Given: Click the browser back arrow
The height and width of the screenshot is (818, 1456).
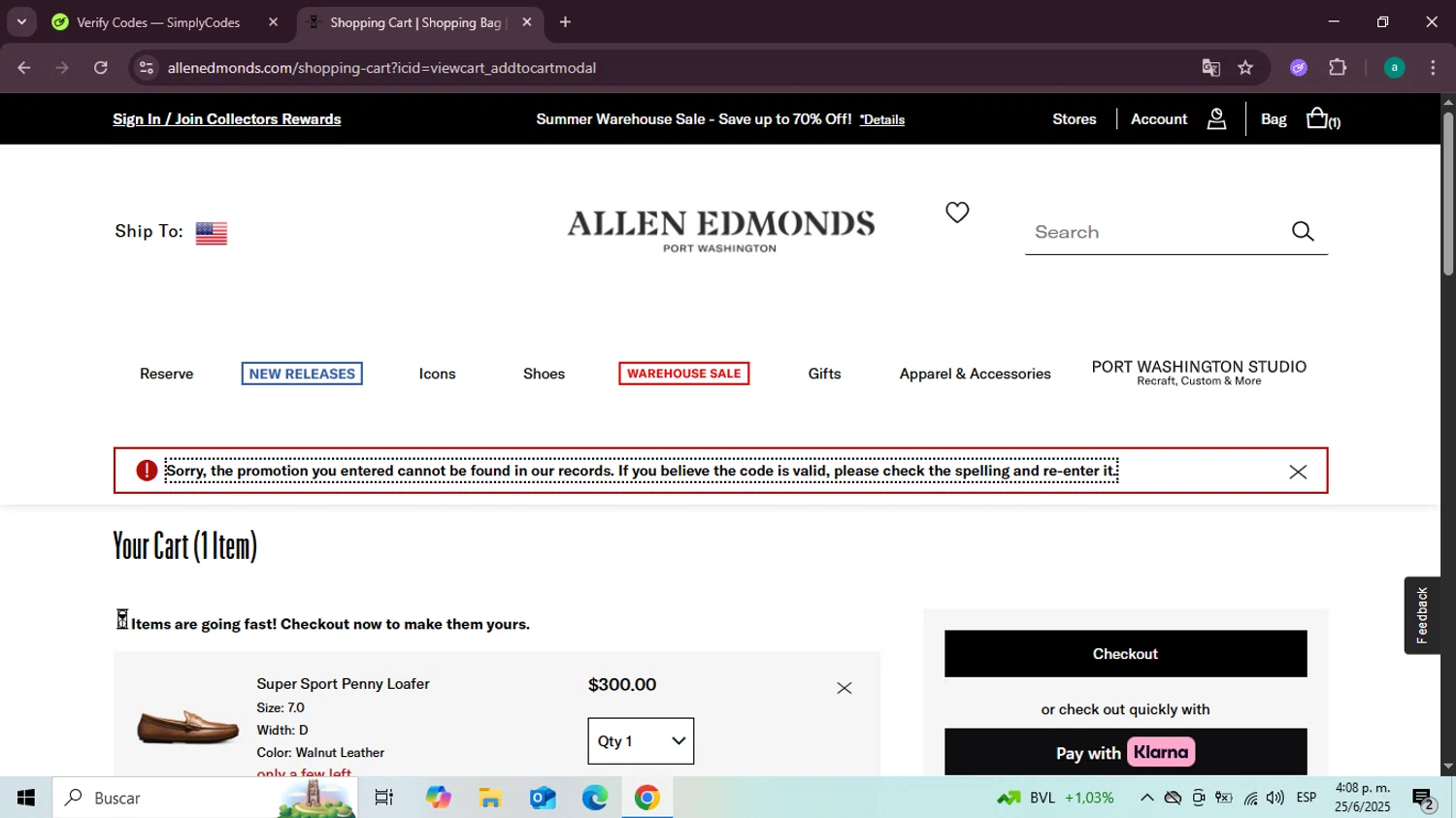Looking at the screenshot, I should [24, 68].
